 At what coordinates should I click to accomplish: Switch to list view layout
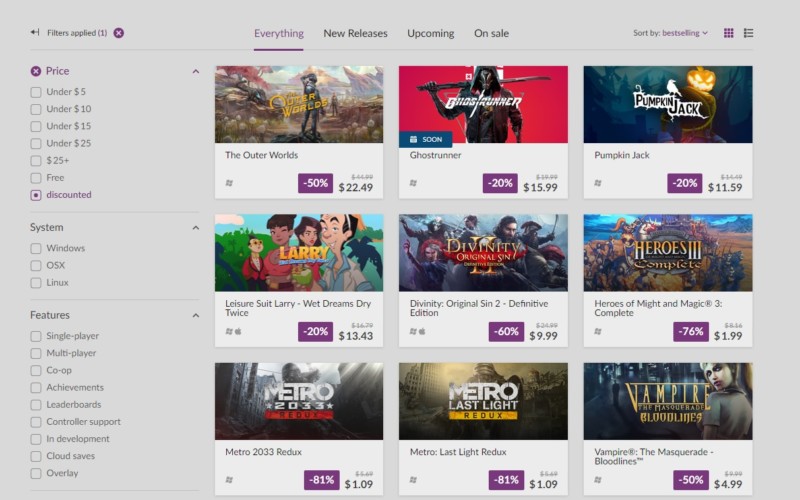(x=749, y=33)
